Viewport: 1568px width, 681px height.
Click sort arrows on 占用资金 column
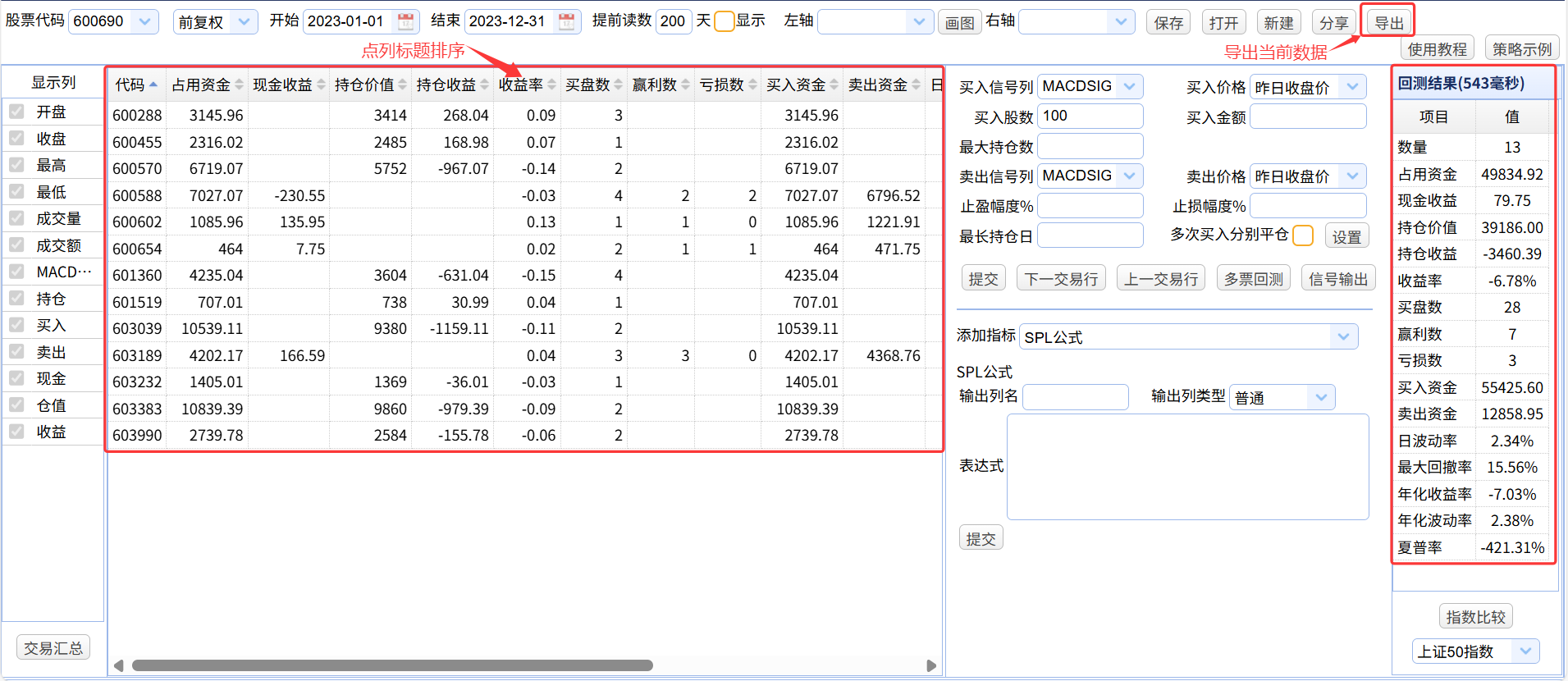coord(239,85)
